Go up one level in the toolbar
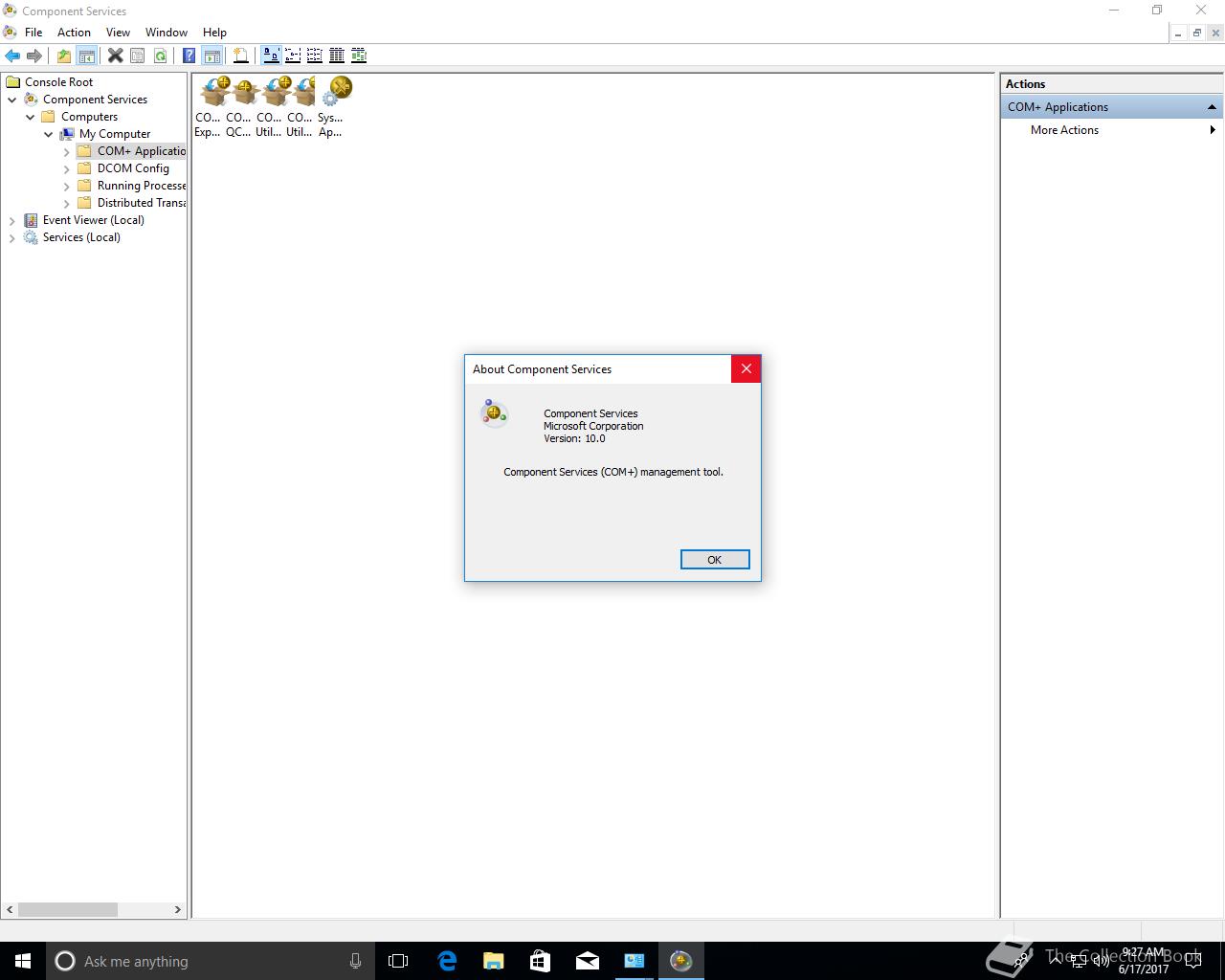 (64, 56)
